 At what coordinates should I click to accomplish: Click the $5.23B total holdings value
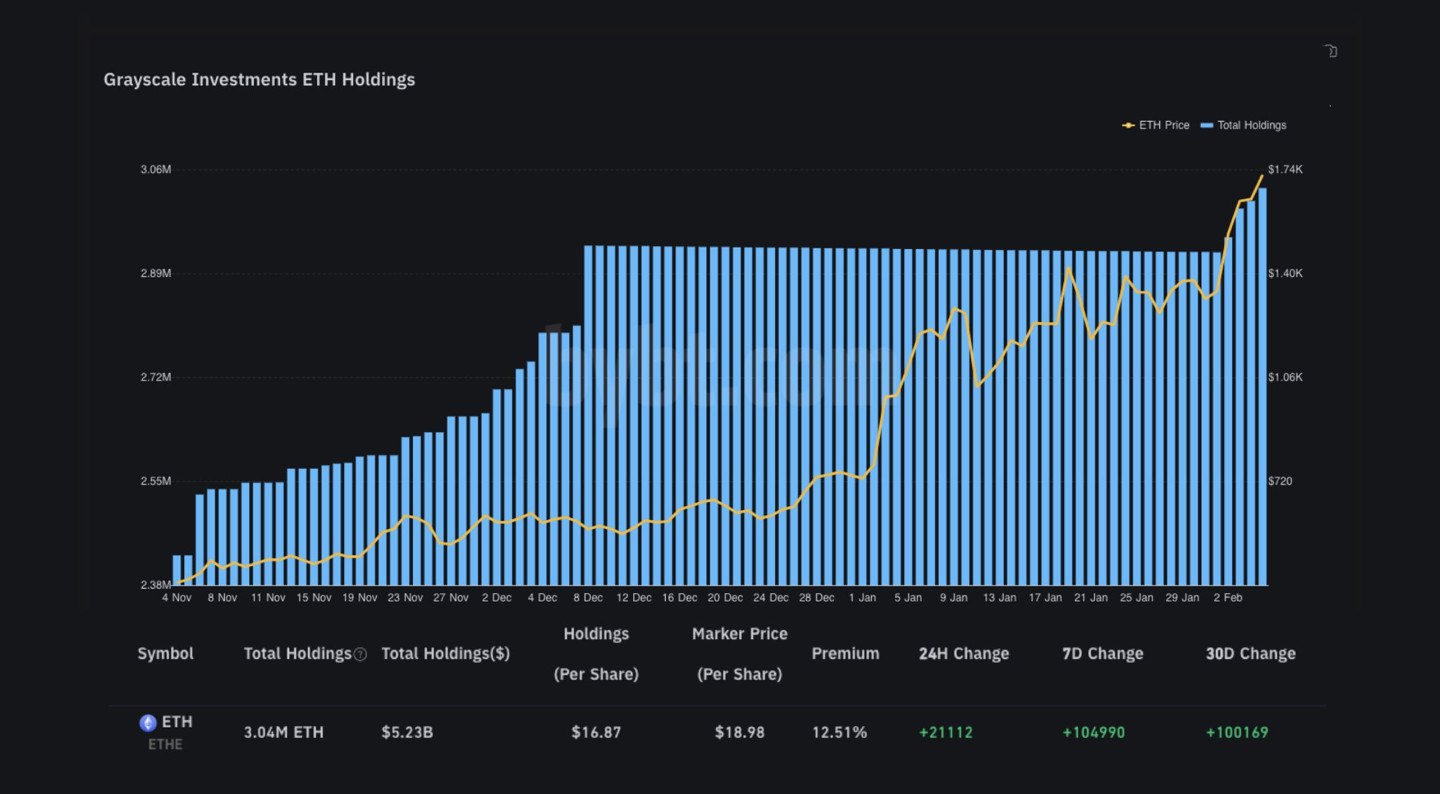pos(407,732)
